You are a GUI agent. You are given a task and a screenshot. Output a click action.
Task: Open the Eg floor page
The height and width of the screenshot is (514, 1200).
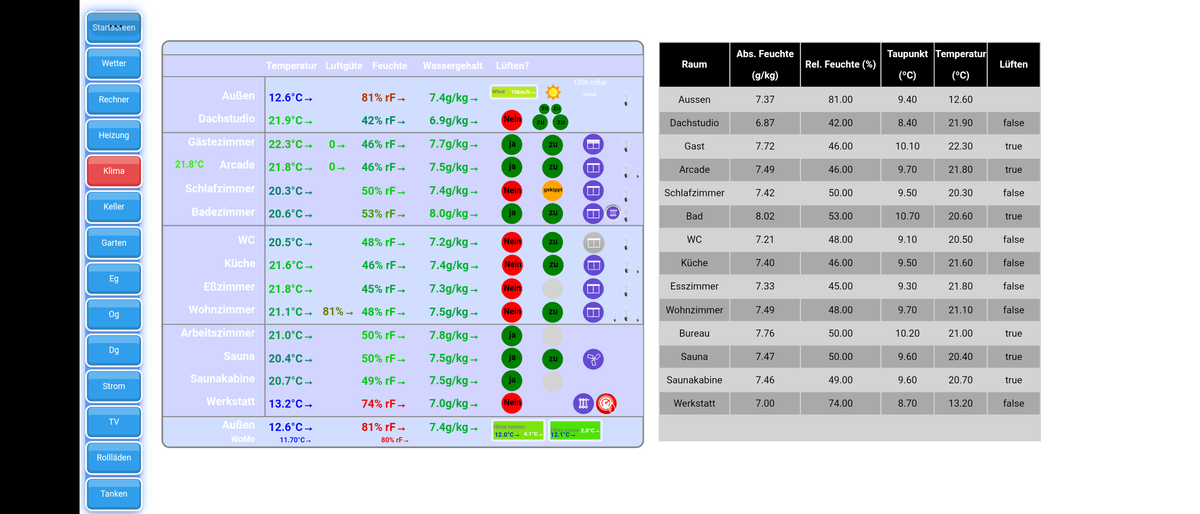(114, 279)
